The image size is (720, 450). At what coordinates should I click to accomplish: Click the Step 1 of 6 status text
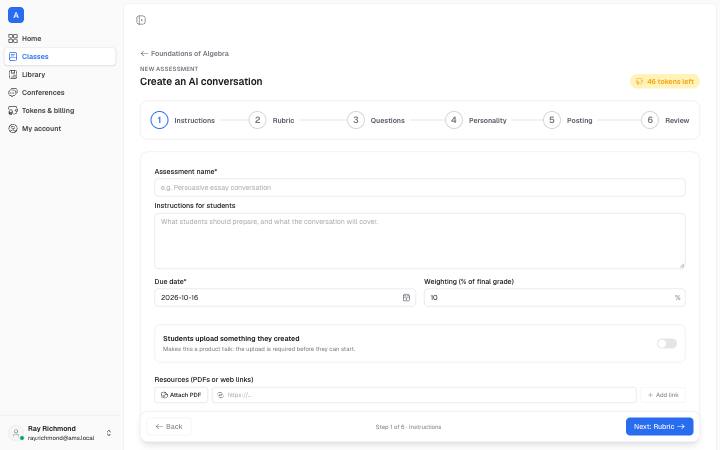[x=408, y=427]
